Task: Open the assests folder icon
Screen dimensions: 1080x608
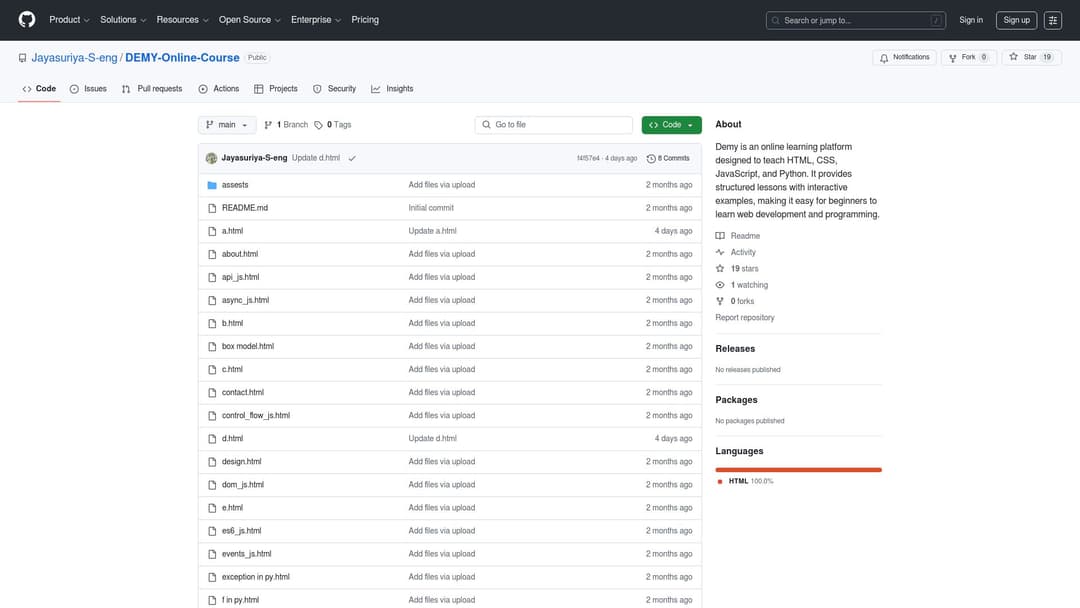Action: pos(212,185)
